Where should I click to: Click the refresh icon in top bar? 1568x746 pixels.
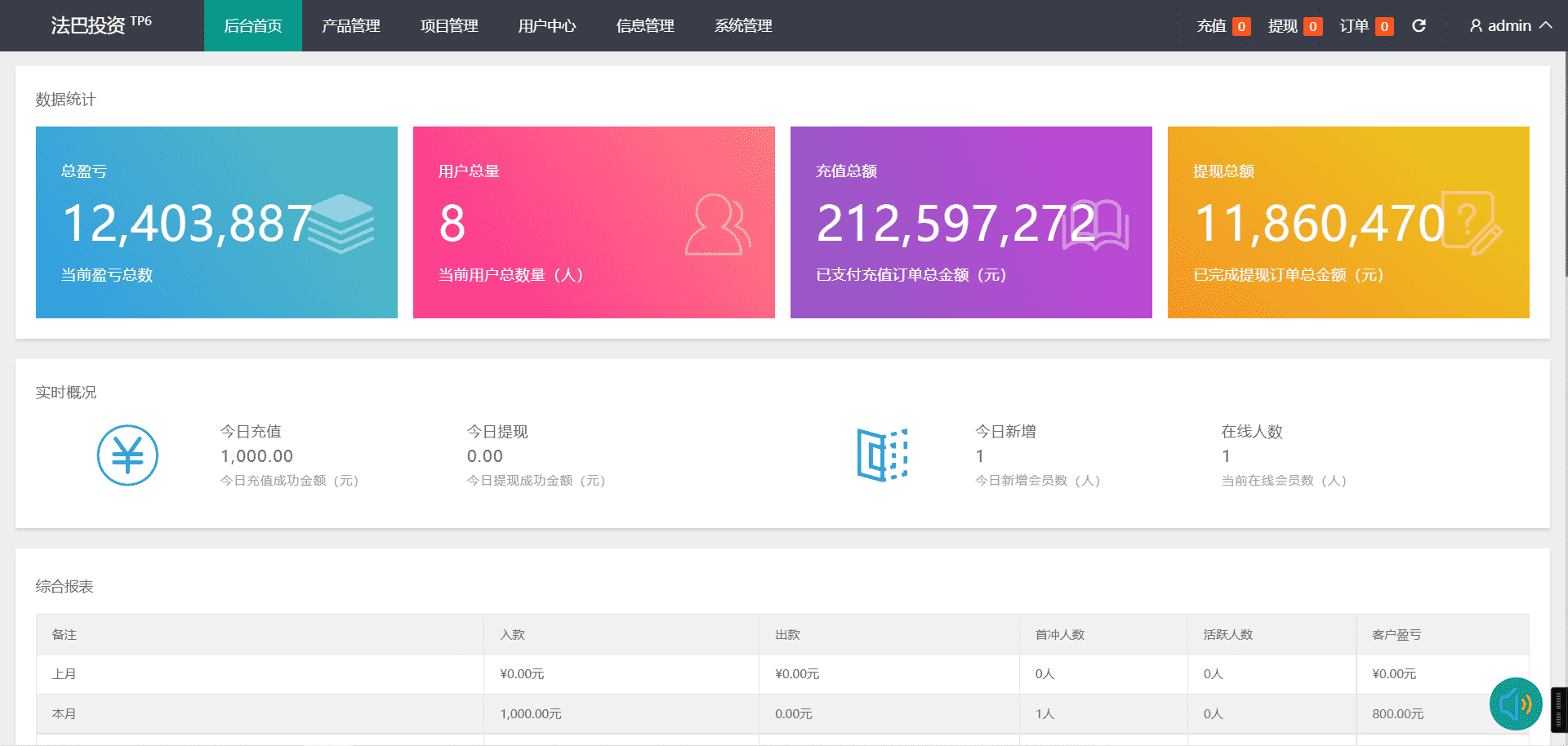click(x=1419, y=26)
